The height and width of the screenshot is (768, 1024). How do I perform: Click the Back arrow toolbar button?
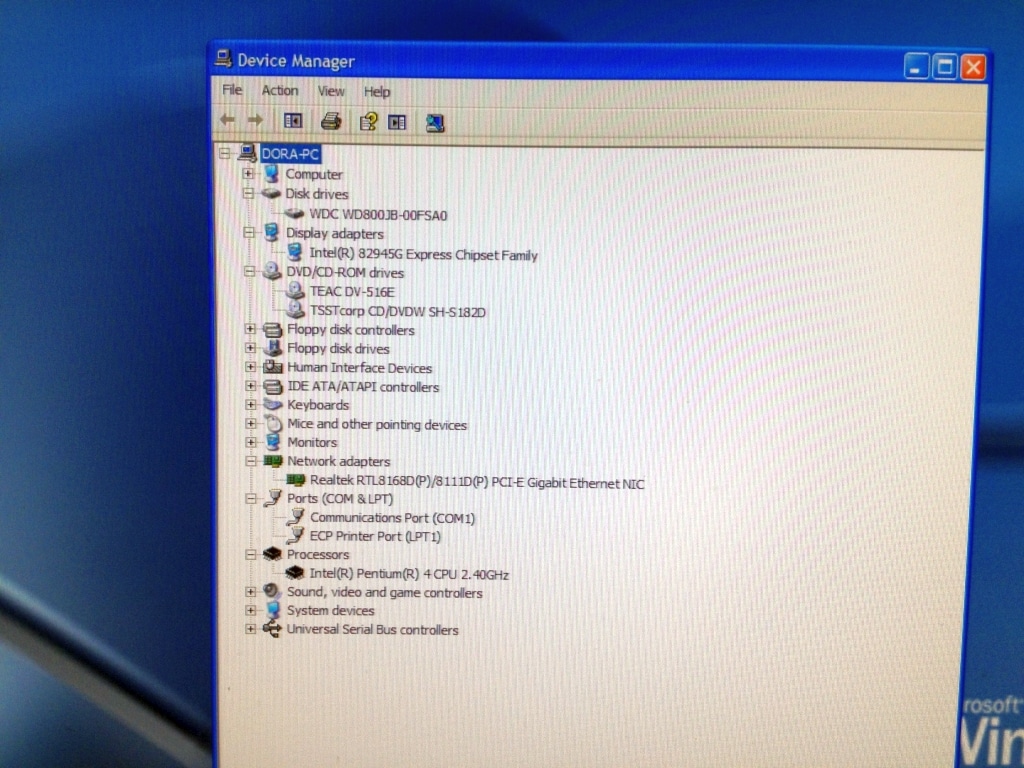pyautogui.click(x=227, y=120)
